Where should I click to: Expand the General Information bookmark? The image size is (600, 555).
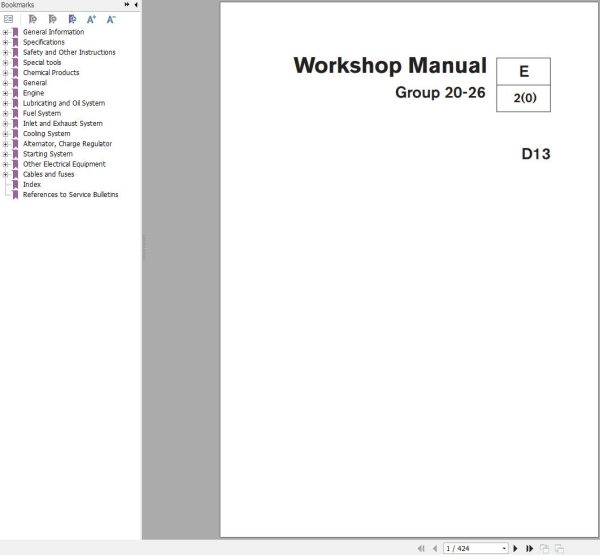coord(5,32)
